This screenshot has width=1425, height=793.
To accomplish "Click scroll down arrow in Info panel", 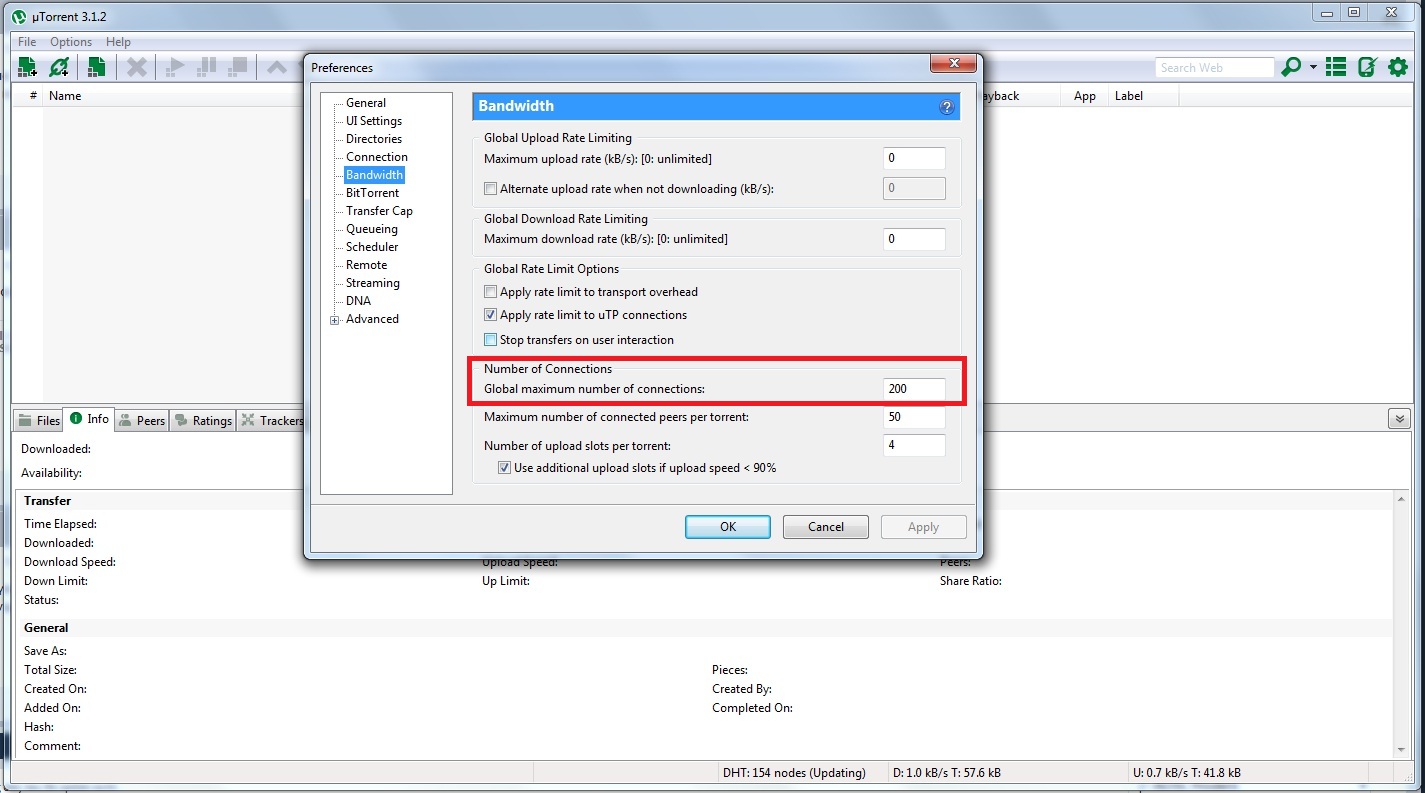I will pyautogui.click(x=1401, y=750).
